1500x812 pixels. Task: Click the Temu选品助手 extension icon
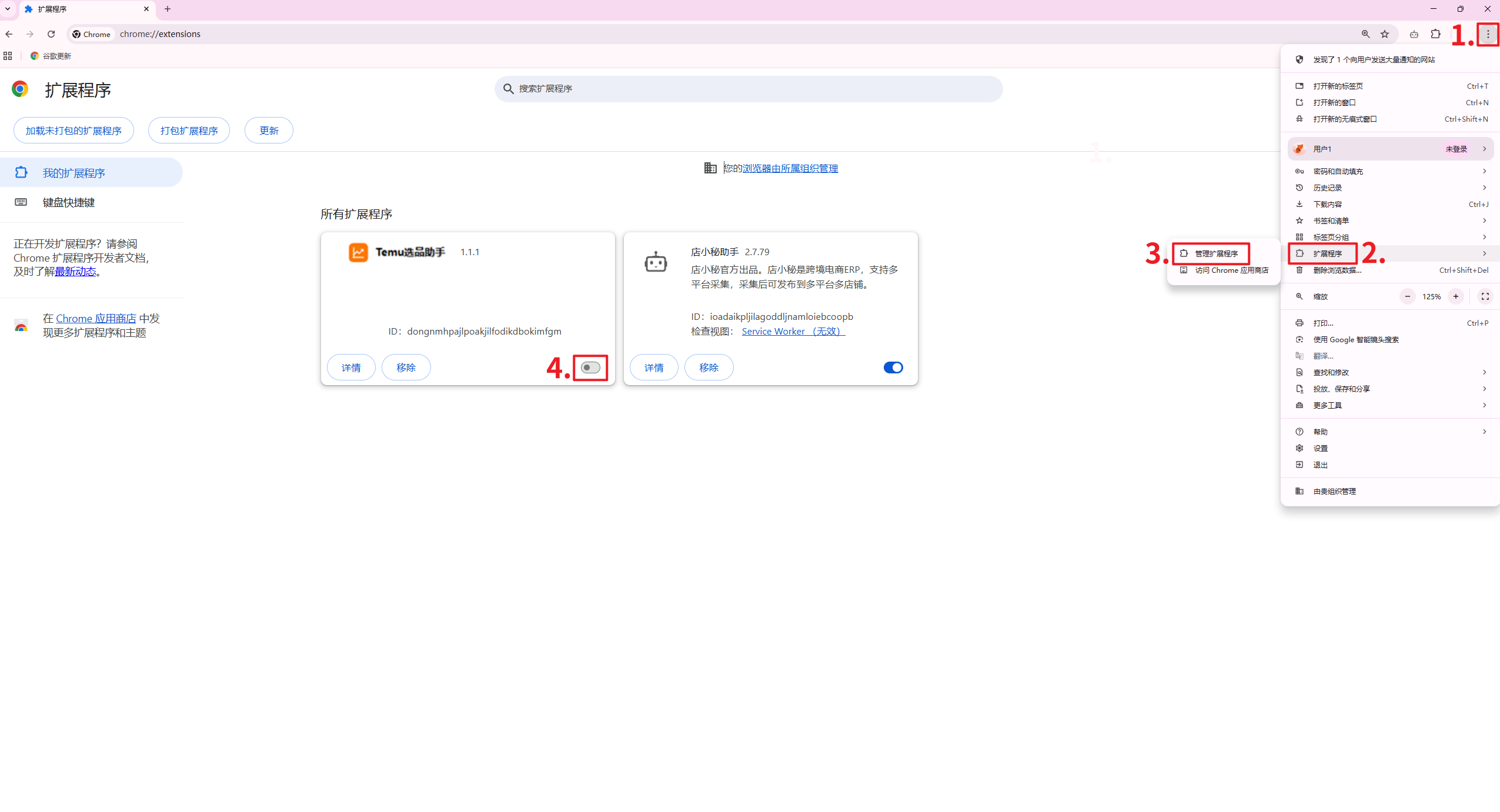(358, 252)
